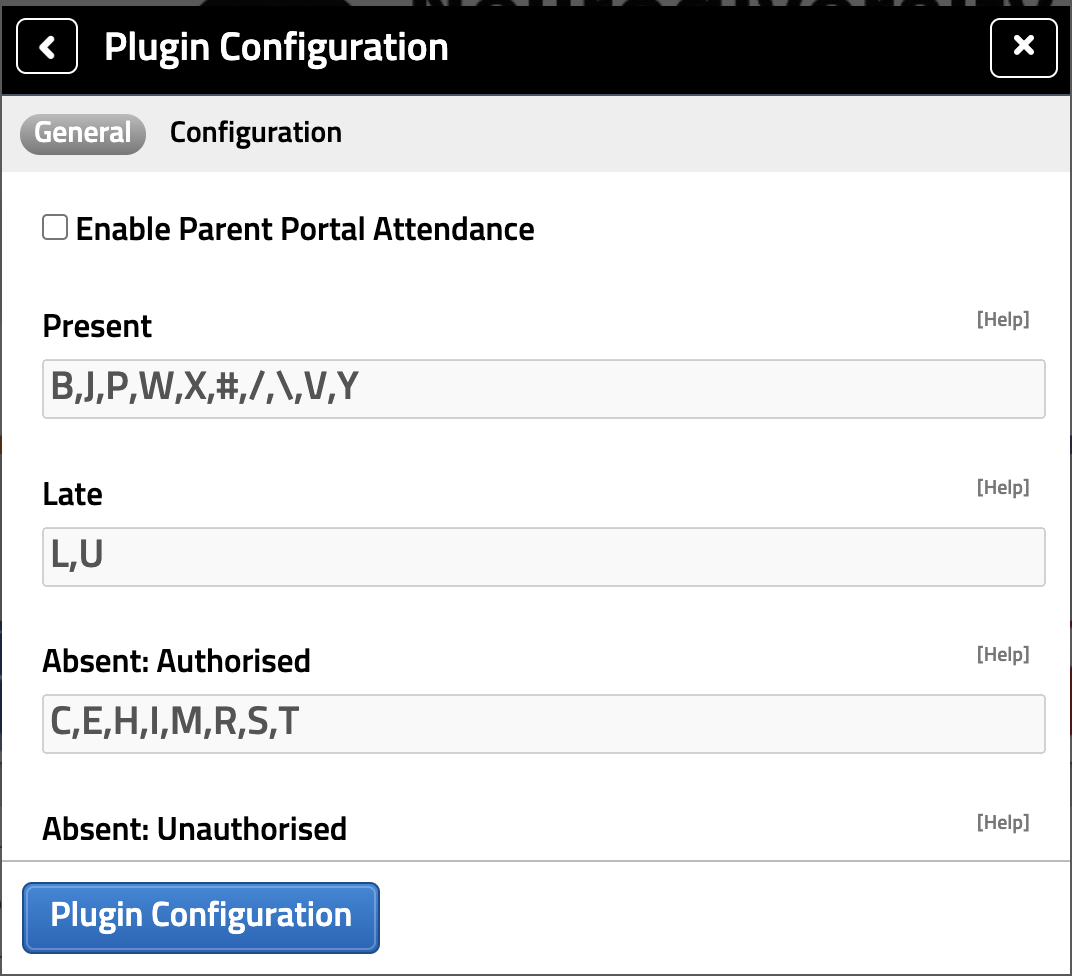This screenshot has height=976, width=1072.
Task: Click the Absent: Authorised heading
Action: [x=176, y=660]
